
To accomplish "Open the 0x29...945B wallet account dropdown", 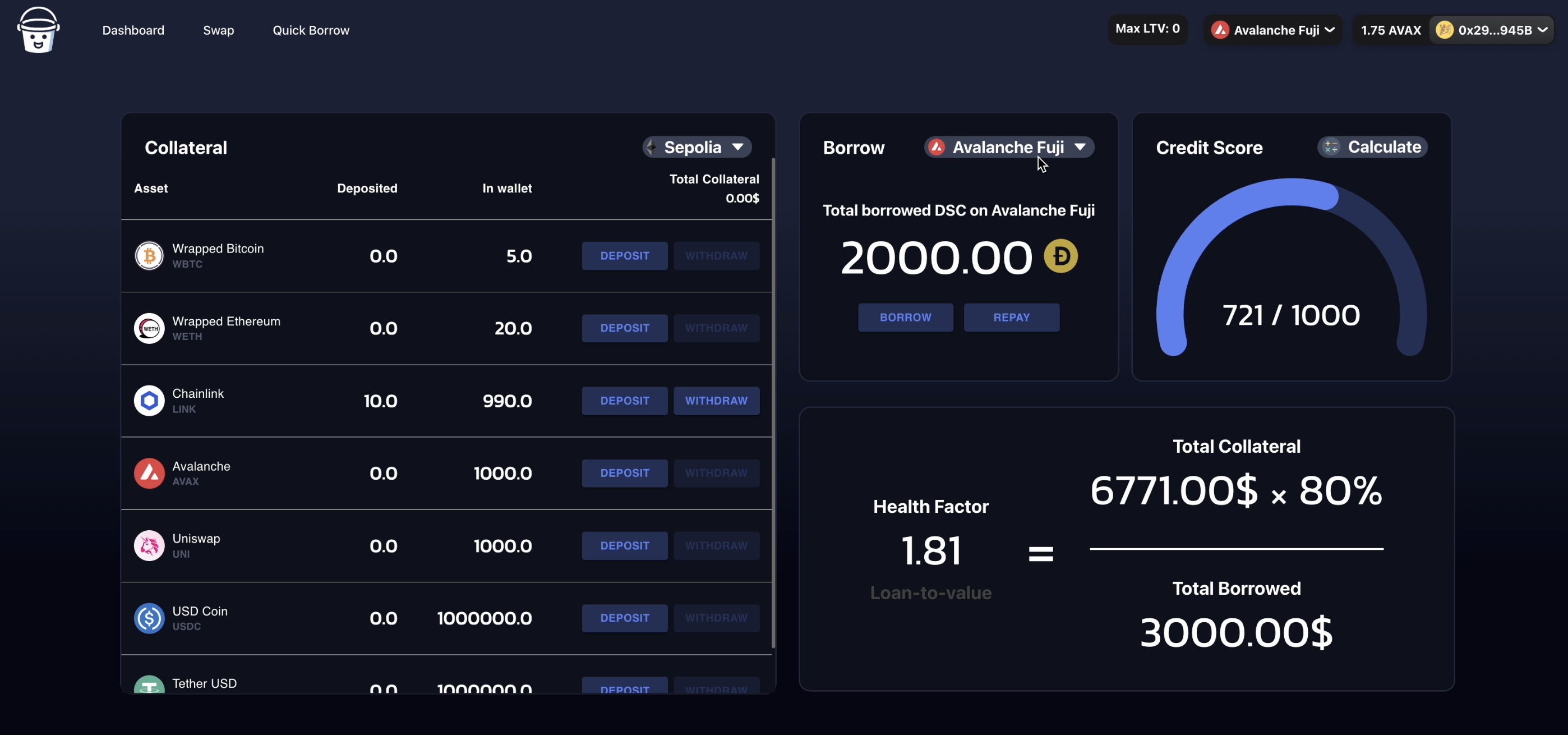I will coord(1495,30).
